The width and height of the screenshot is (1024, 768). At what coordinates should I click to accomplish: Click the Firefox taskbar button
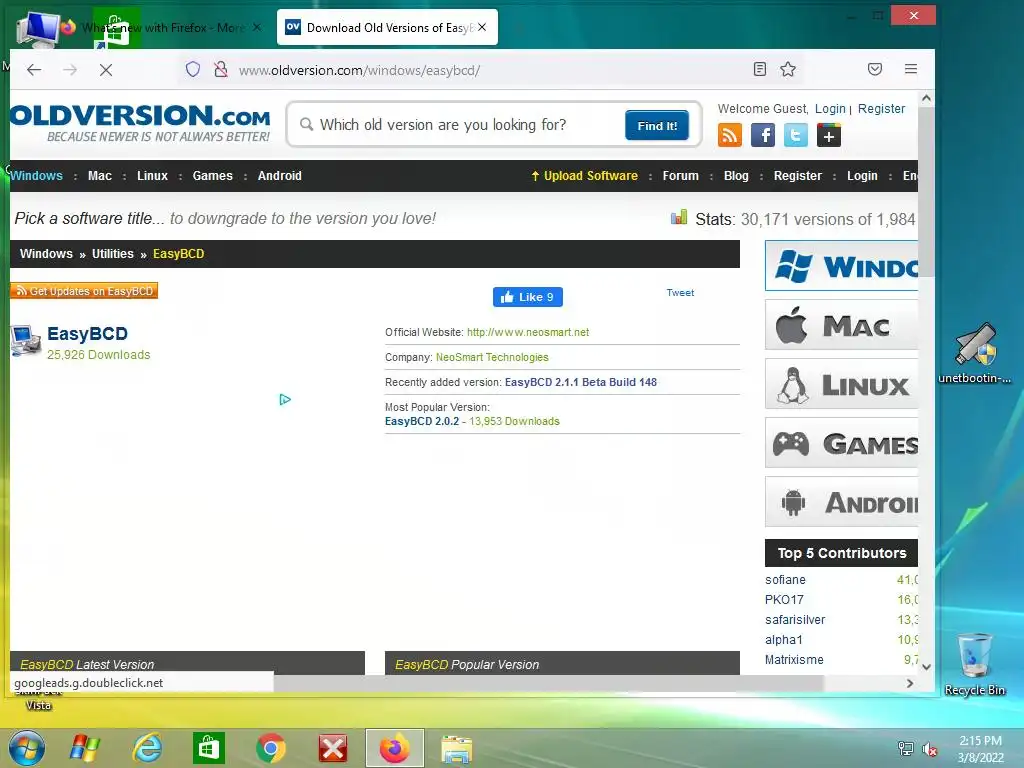394,748
